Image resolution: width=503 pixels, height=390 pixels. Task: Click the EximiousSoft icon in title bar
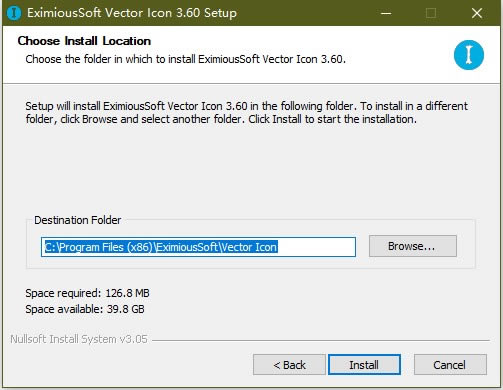point(14,13)
